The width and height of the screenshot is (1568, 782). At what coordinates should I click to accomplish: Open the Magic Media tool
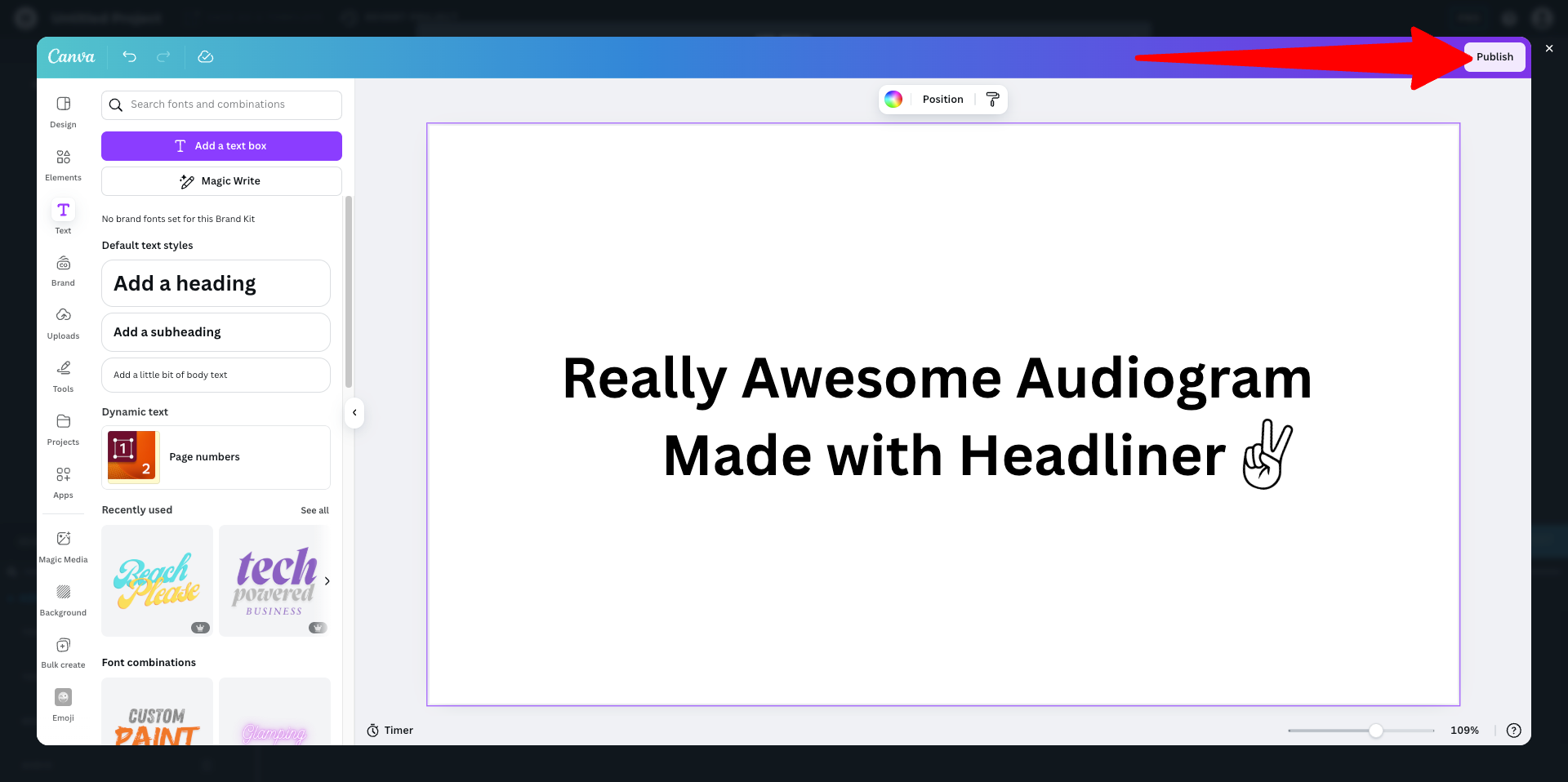click(63, 547)
